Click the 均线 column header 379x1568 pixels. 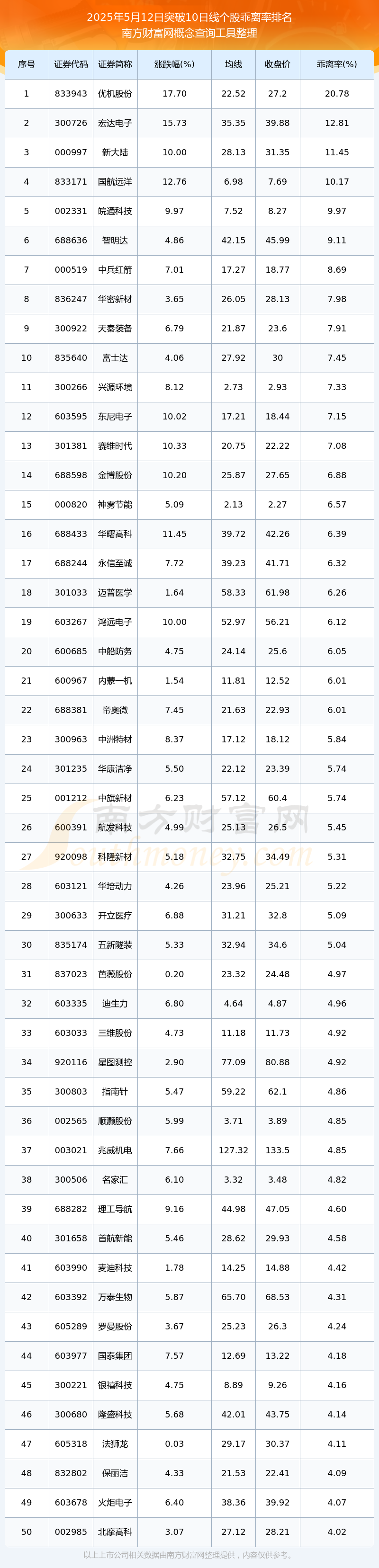pyautogui.click(x=234, y=64)
